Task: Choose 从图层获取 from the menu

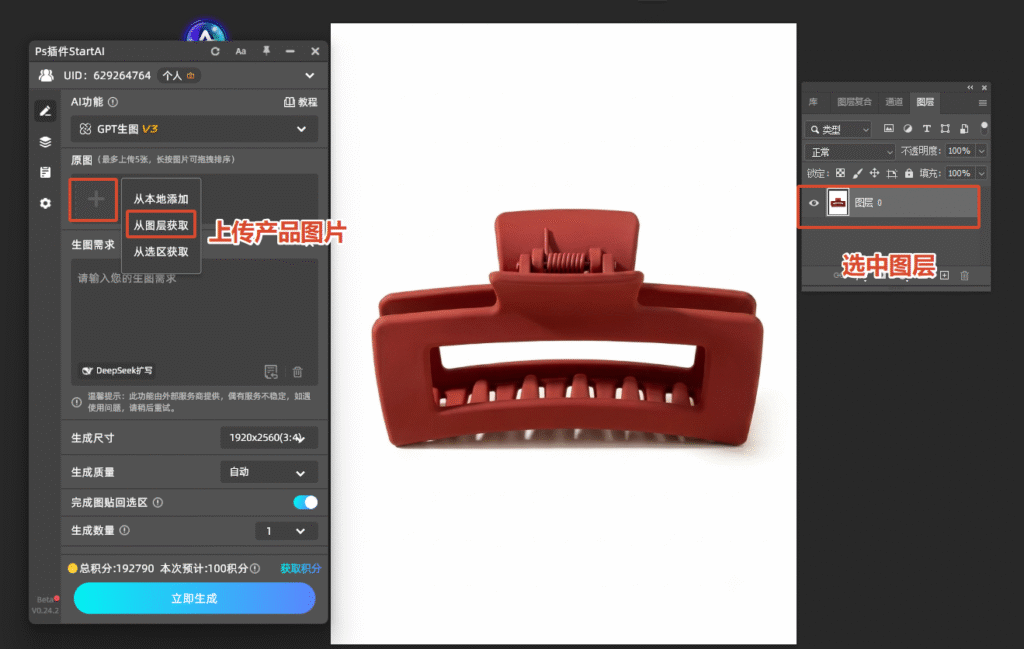Action: 161,225
